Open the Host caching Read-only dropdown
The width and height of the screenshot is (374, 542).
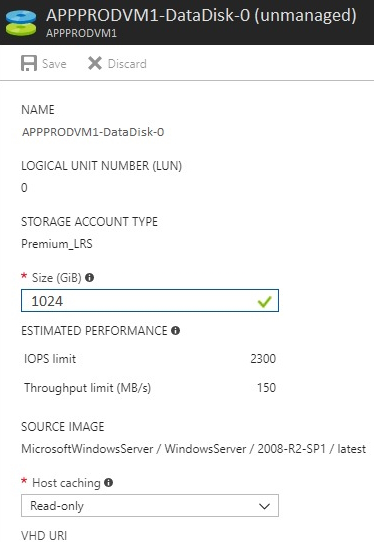pyautogui.click(x=150, y=506)
